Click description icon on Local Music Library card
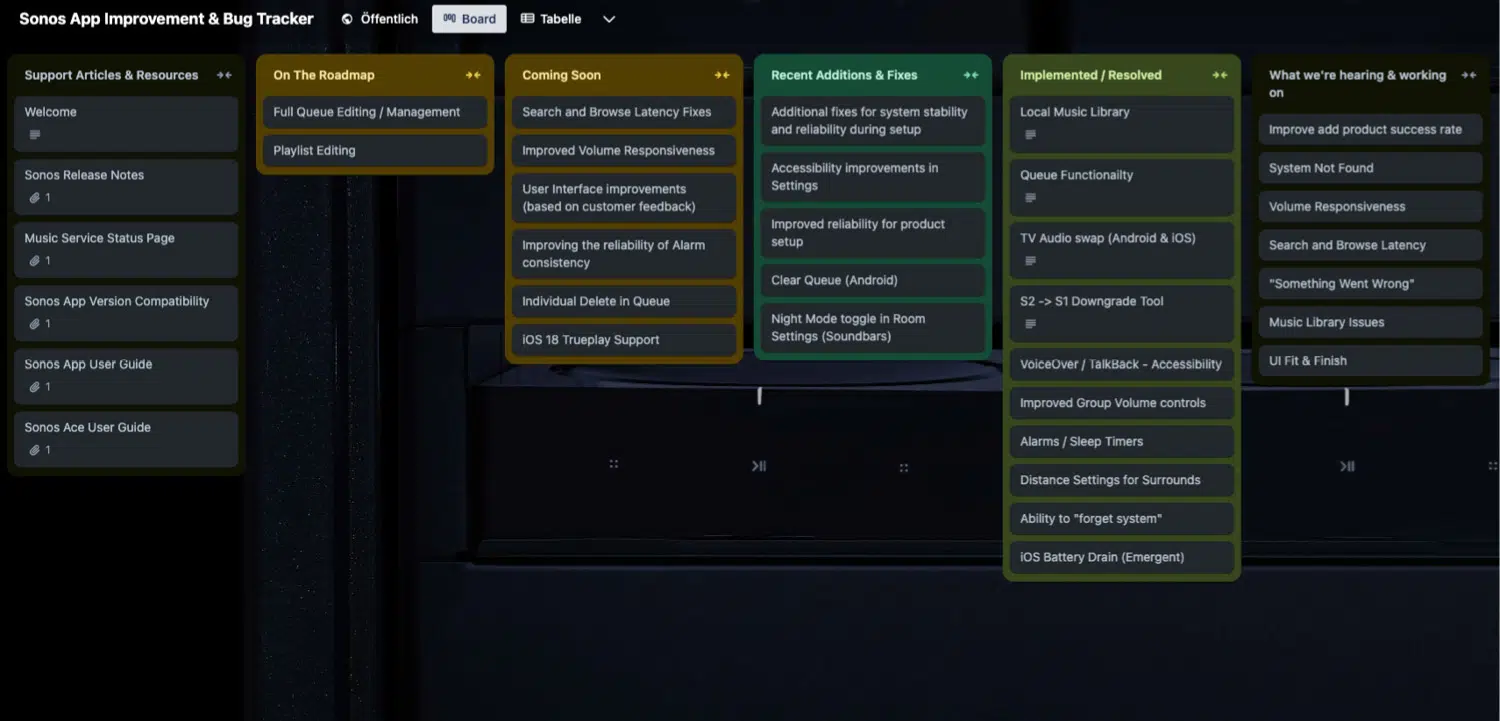The height and width of the screenshot is (721, 1500). (1030, 135)
